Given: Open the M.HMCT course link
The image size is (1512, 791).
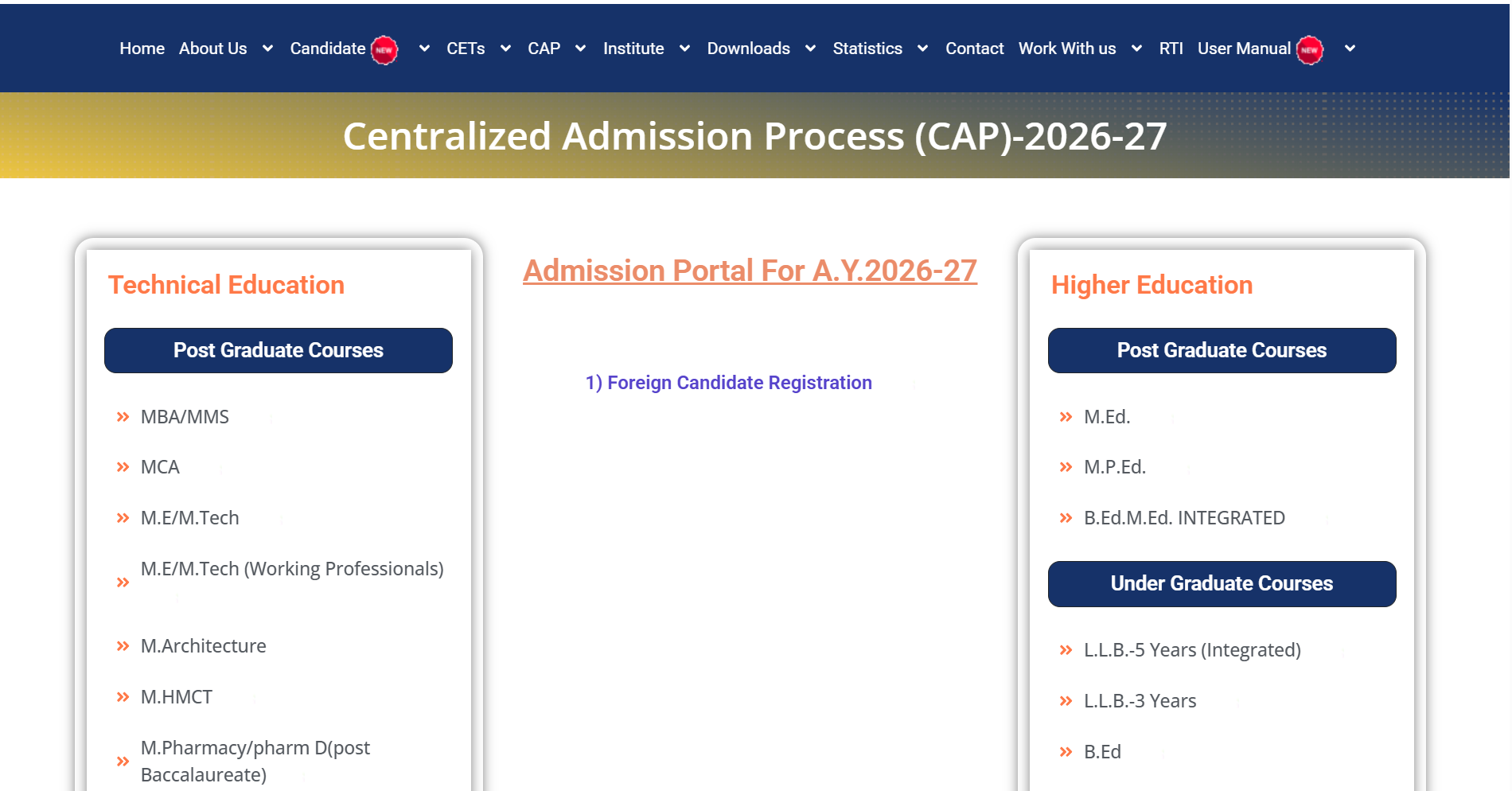Looking at the screenshot, I should [x=177, y=697].
